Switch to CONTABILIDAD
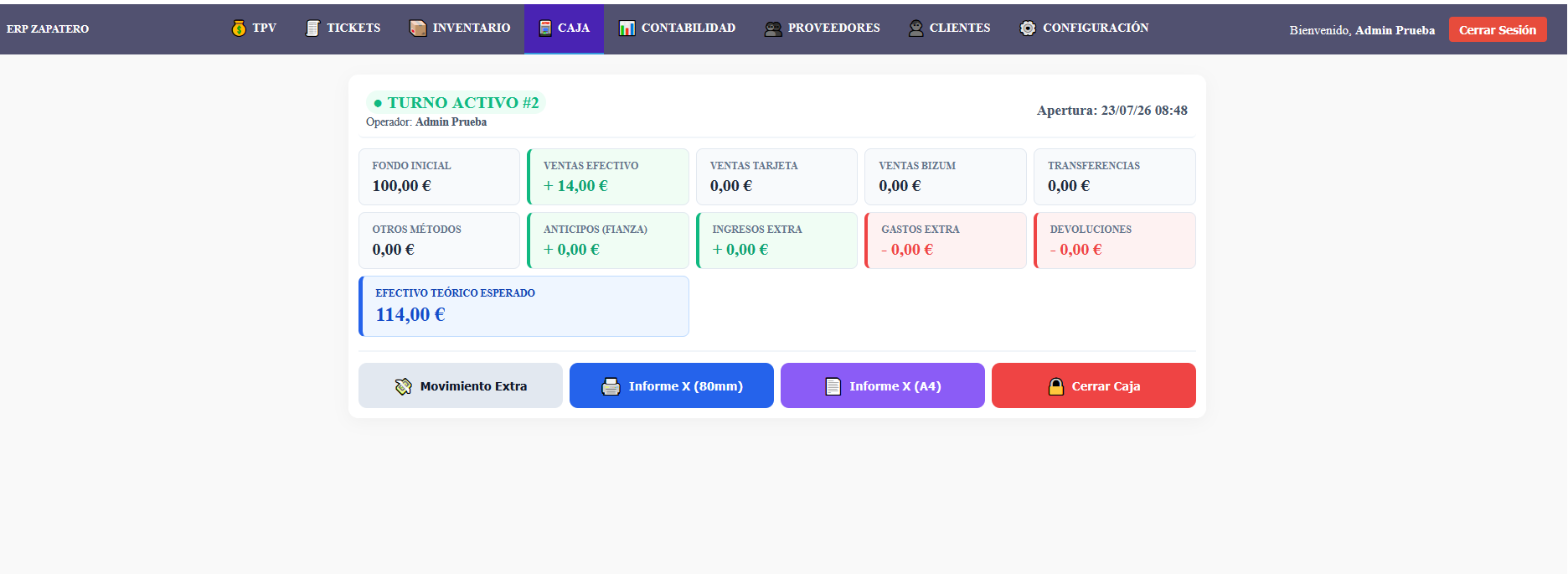This screenshot has width=1568, height=574. pos(677,28)
